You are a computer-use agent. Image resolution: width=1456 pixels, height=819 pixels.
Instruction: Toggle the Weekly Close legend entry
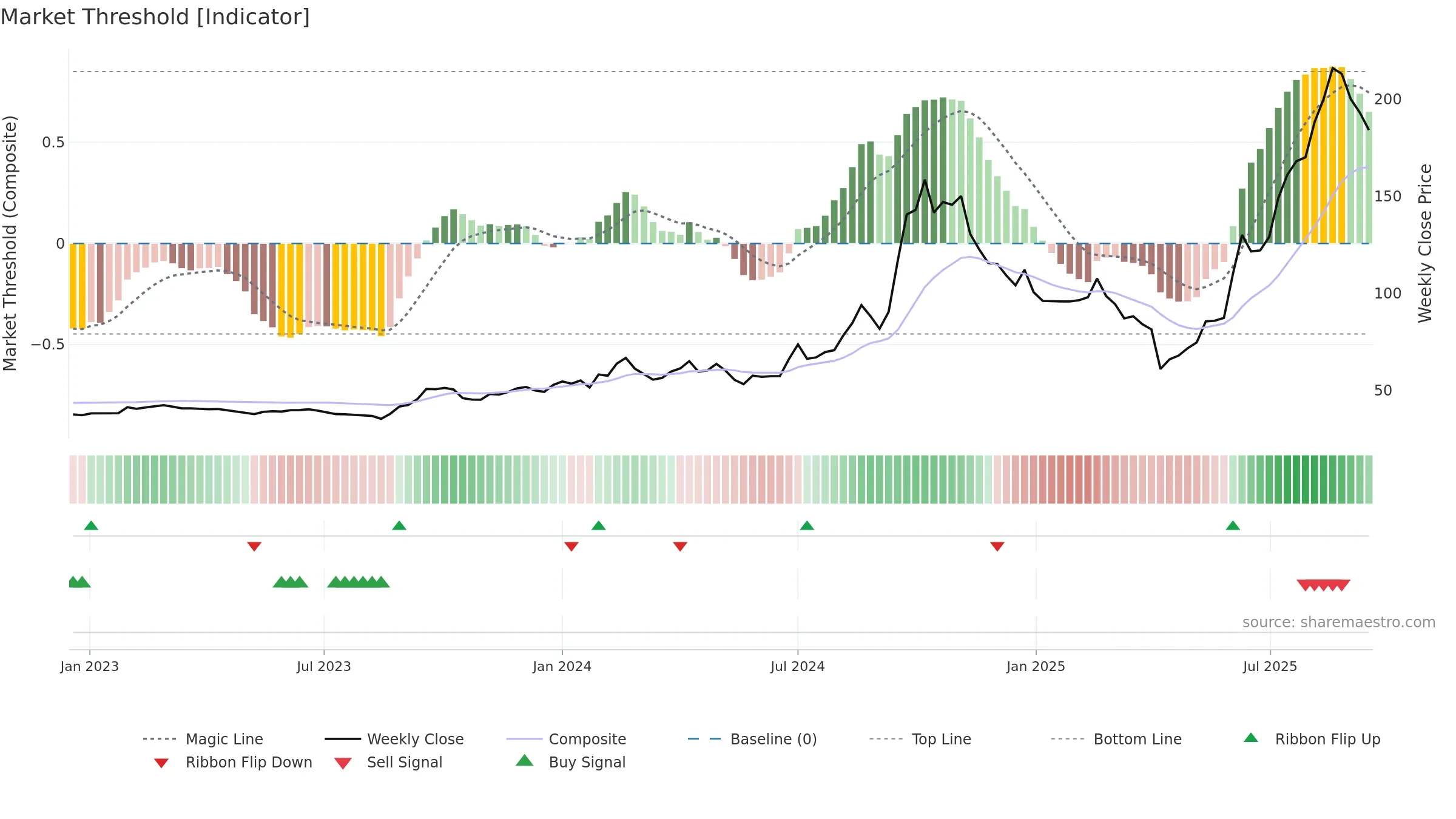(394, 739)
